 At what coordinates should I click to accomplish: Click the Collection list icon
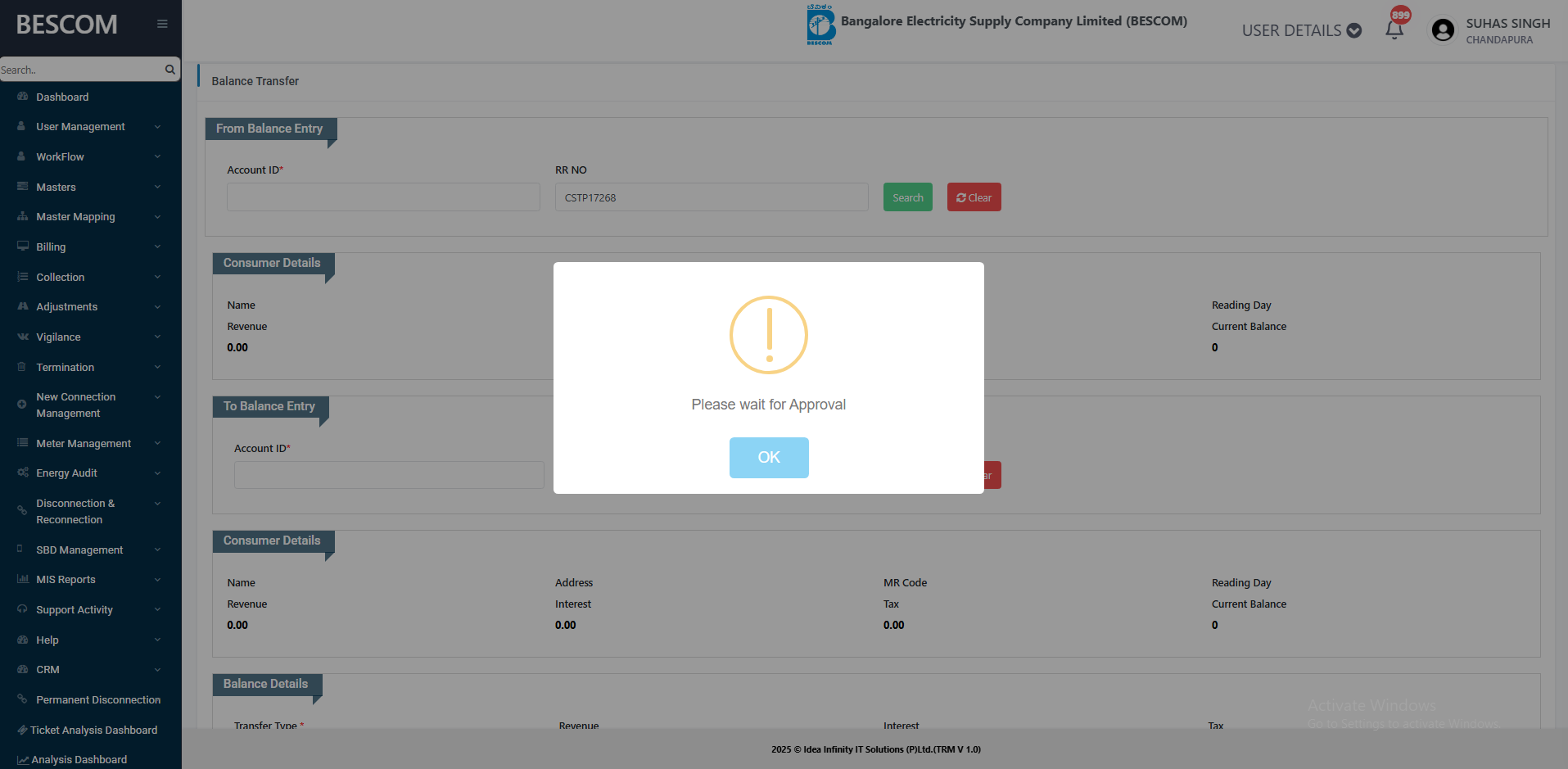[22, 277]
